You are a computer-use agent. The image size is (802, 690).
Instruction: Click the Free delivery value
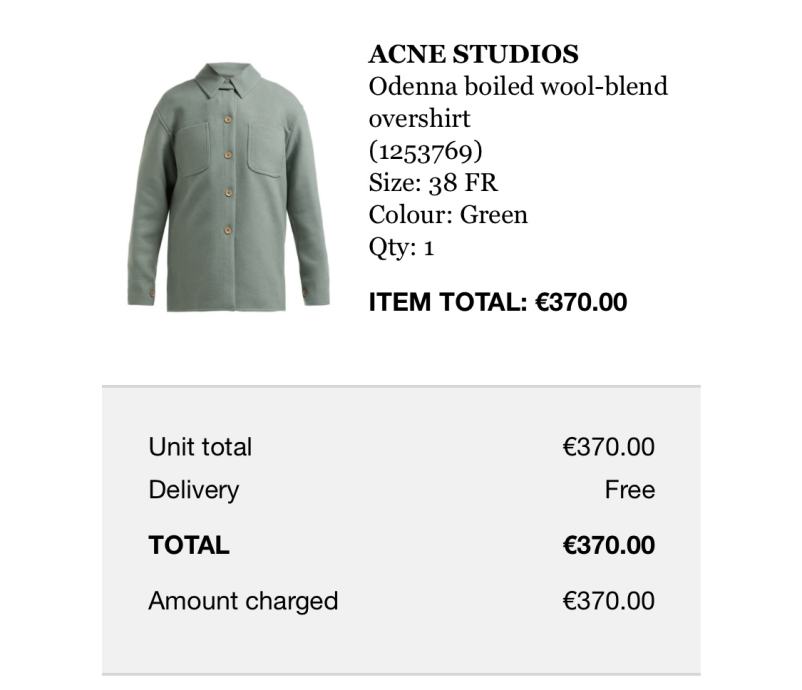coord(630,489)
